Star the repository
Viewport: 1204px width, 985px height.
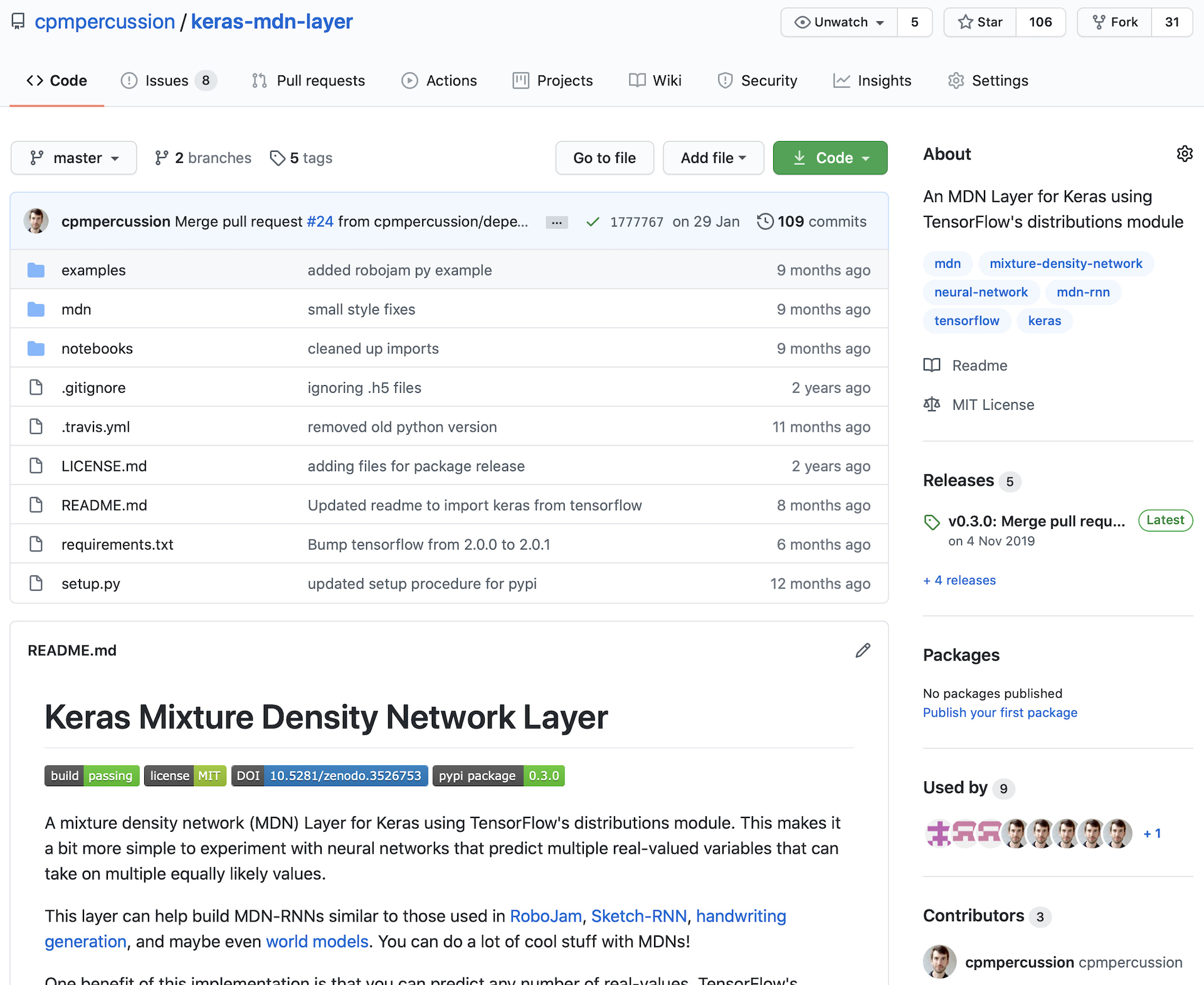980,23
